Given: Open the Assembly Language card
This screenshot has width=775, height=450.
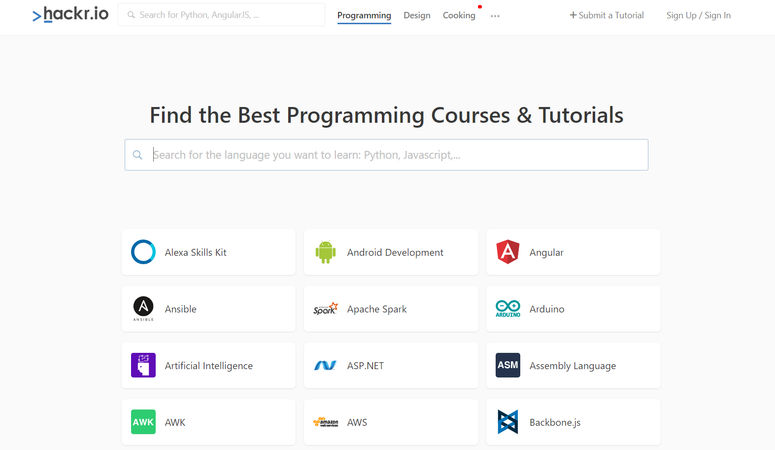Looking at the screenshot, I should click(x=573, y=366).
